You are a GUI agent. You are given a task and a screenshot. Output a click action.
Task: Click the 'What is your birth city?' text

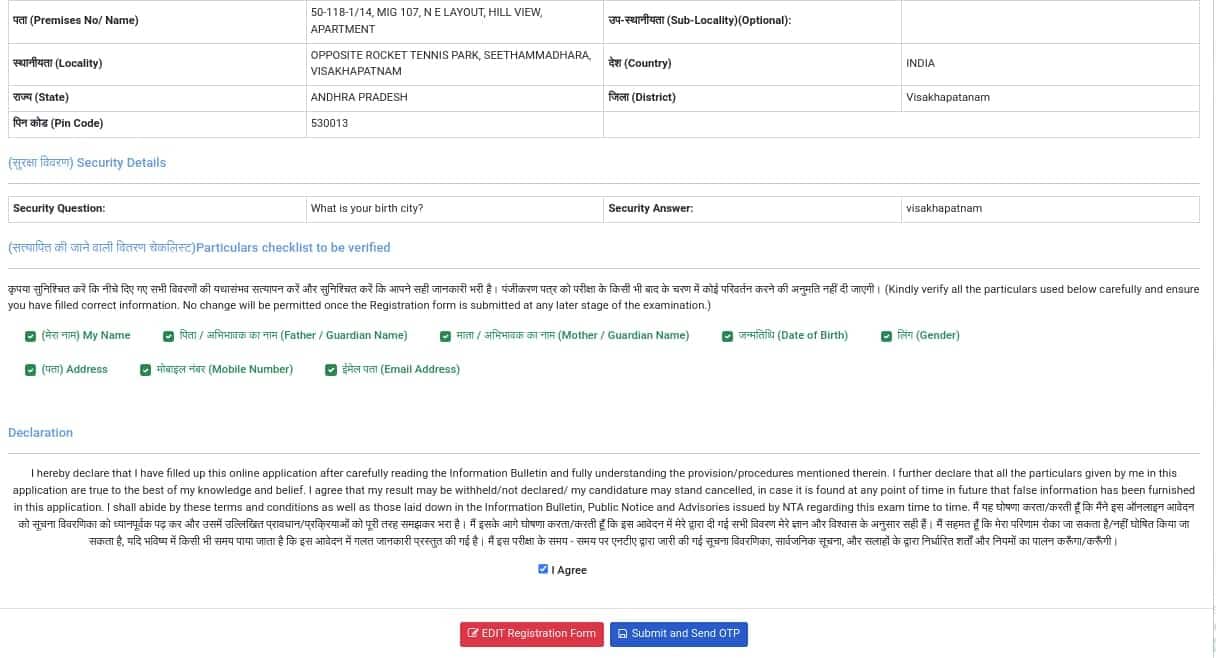click(x=367, y=209)
